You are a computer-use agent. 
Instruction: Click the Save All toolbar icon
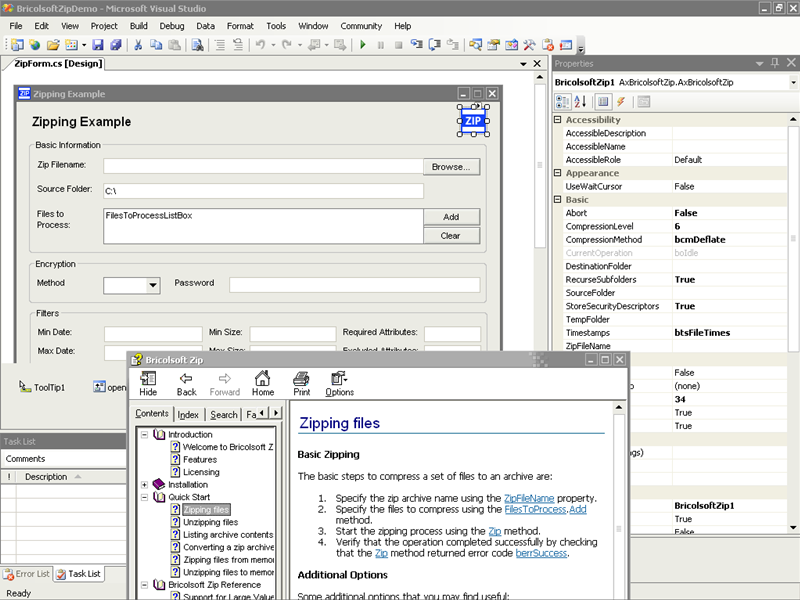click(116, 45)
